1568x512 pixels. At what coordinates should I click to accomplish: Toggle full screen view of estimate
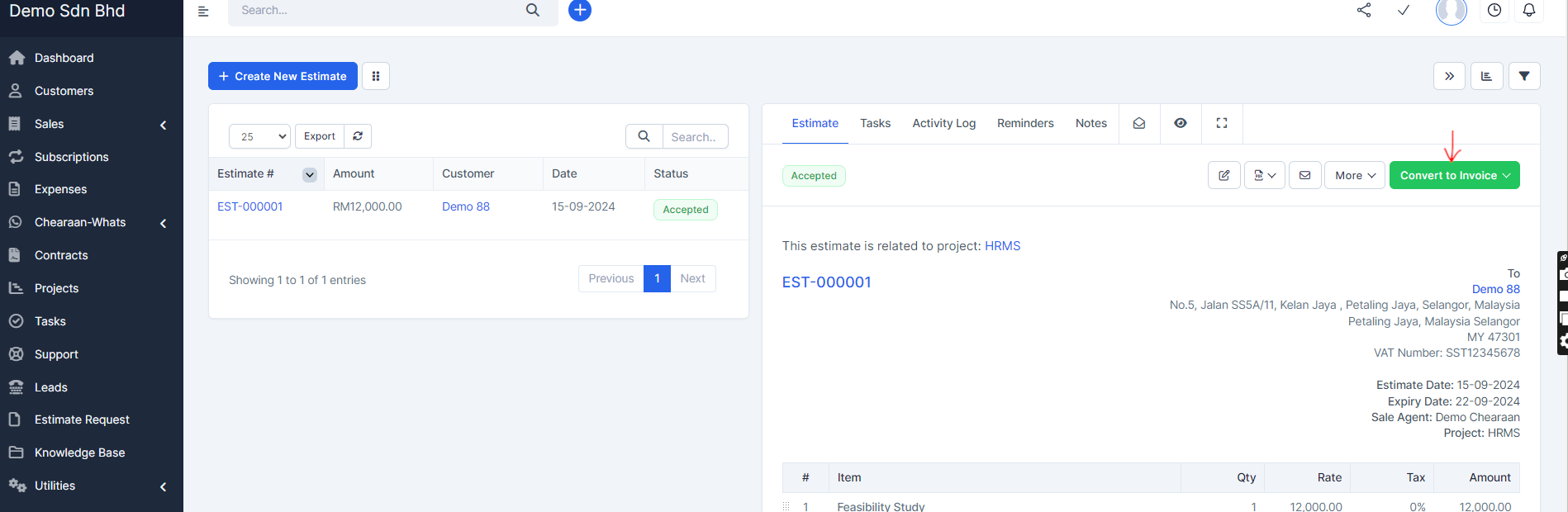click(1222, 123)
